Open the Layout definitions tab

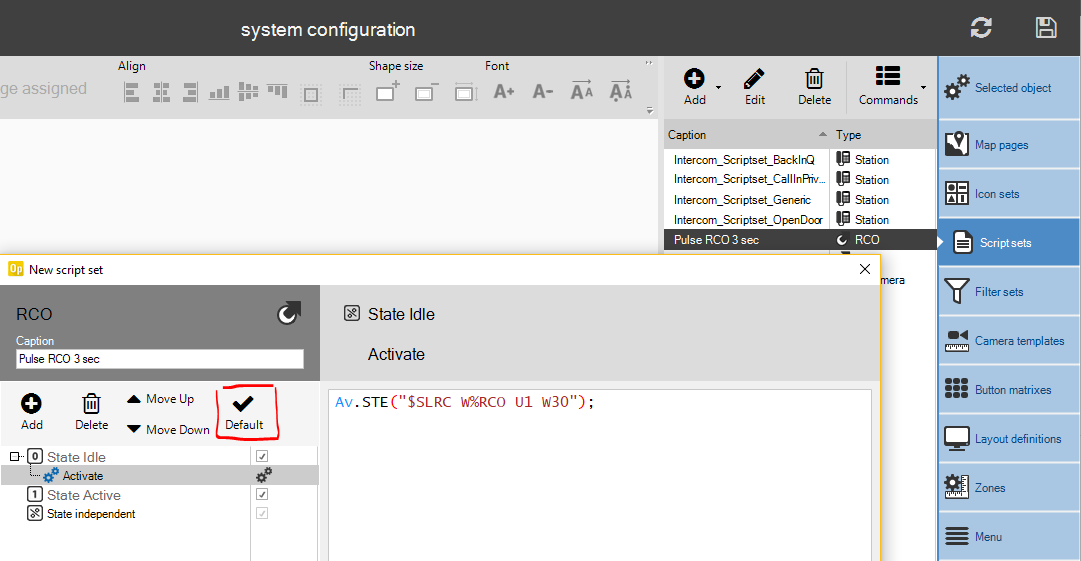1009,438
